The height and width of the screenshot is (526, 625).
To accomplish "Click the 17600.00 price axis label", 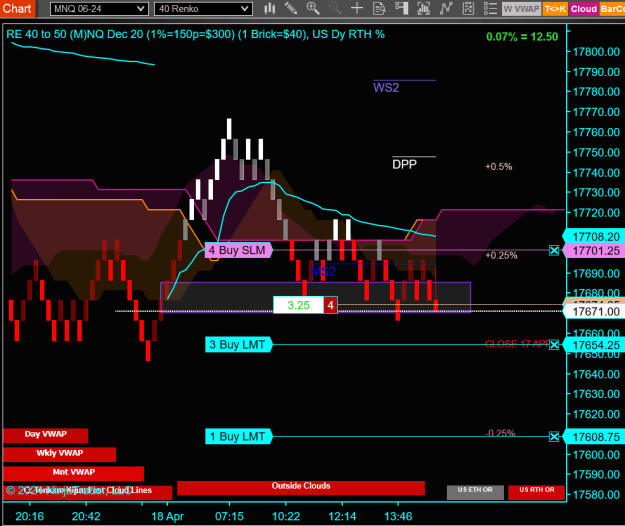I will coord(596,455).
